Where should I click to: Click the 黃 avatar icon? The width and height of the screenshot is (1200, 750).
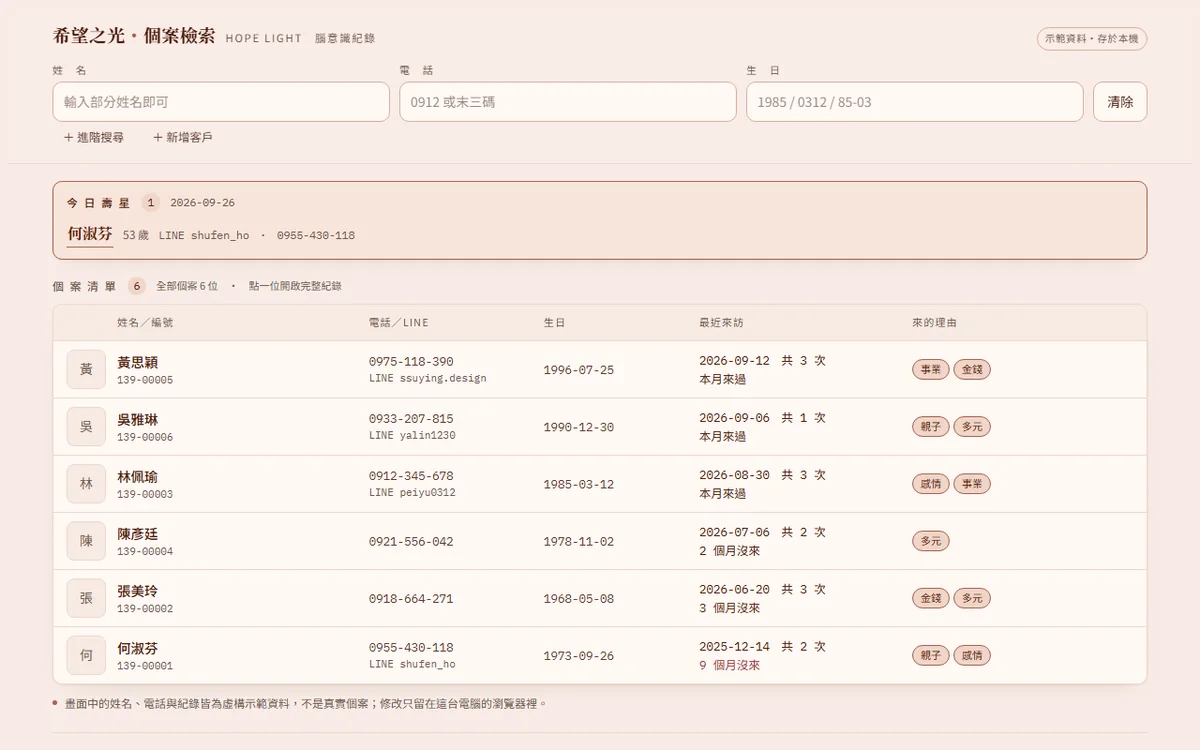point(86,370)
